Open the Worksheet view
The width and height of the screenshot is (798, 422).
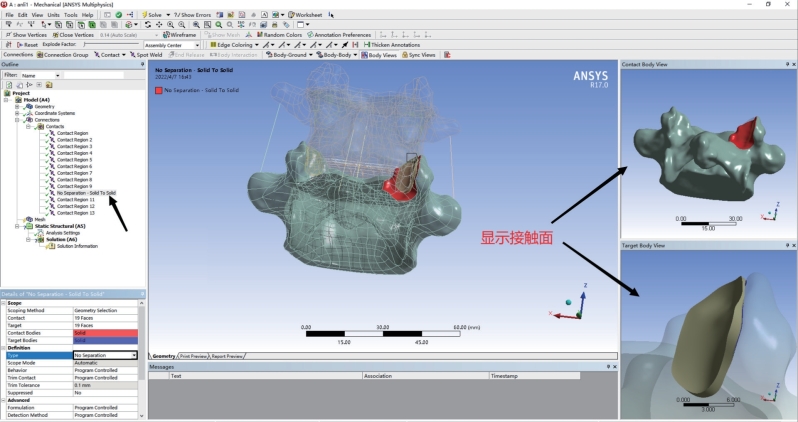pos(305,15)
